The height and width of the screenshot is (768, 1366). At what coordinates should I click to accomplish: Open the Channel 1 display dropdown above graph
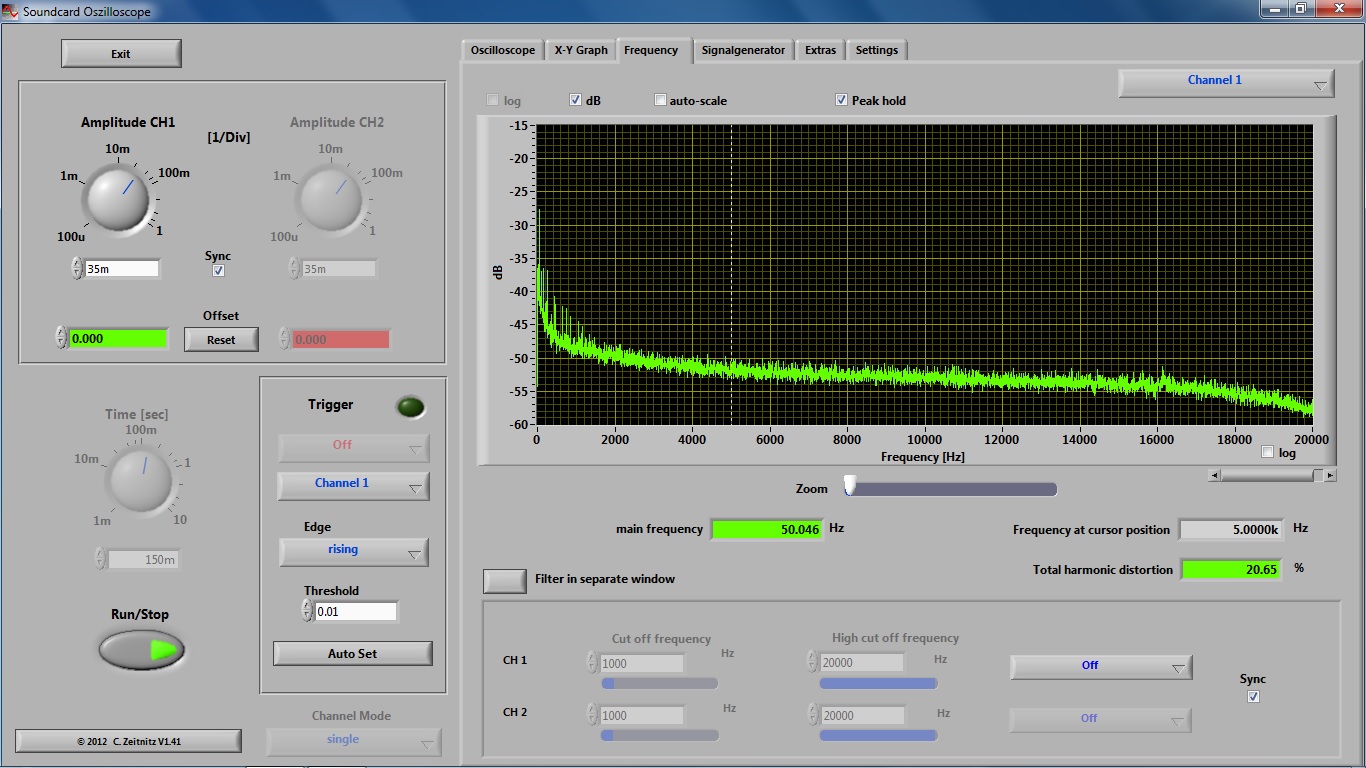(x=1225, y=82)
